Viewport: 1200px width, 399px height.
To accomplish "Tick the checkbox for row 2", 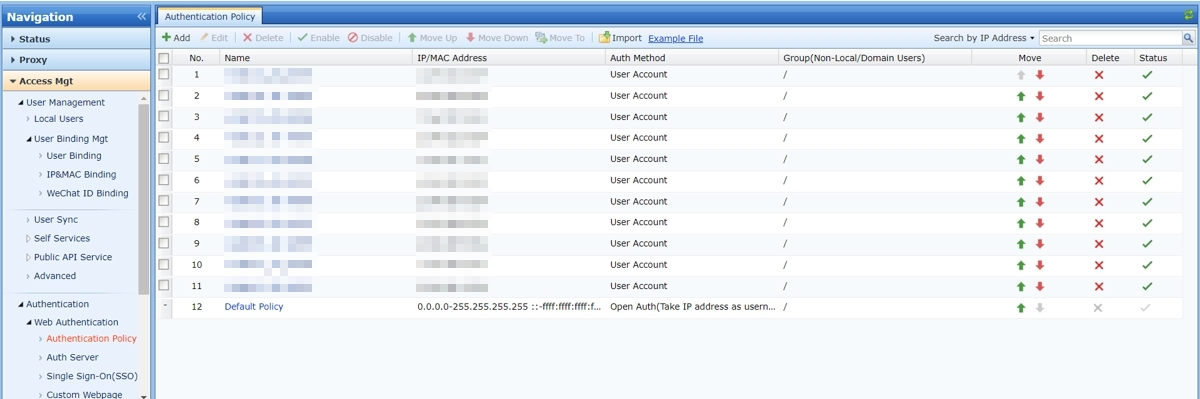I will point(164,95).
